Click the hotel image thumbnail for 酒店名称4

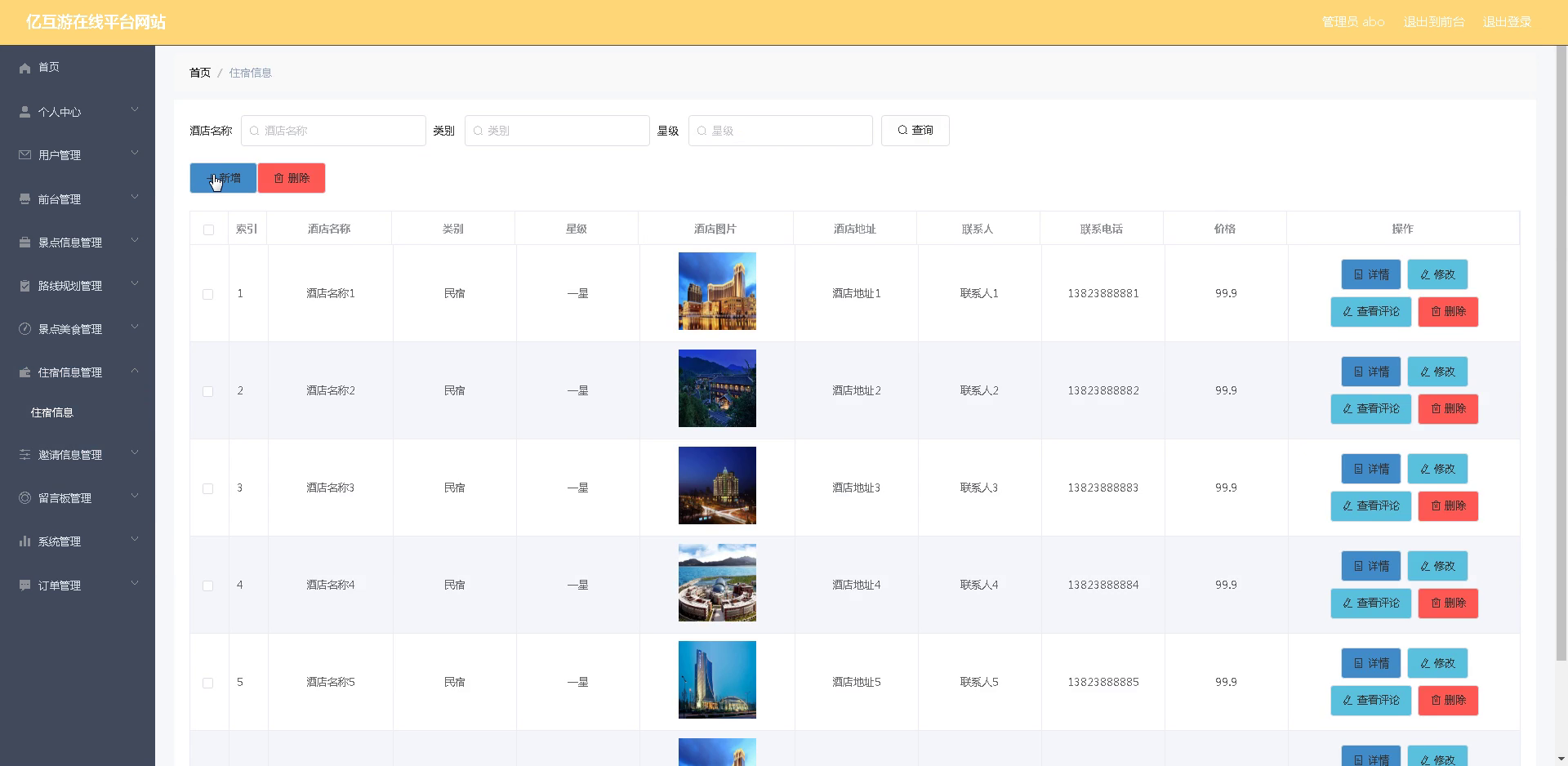coord(717,583)
